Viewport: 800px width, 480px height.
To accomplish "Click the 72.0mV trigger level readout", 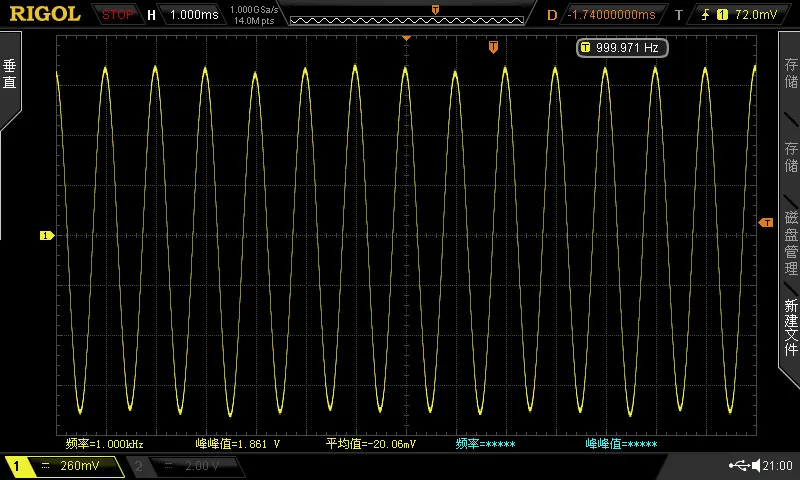I will coord(756,15).
